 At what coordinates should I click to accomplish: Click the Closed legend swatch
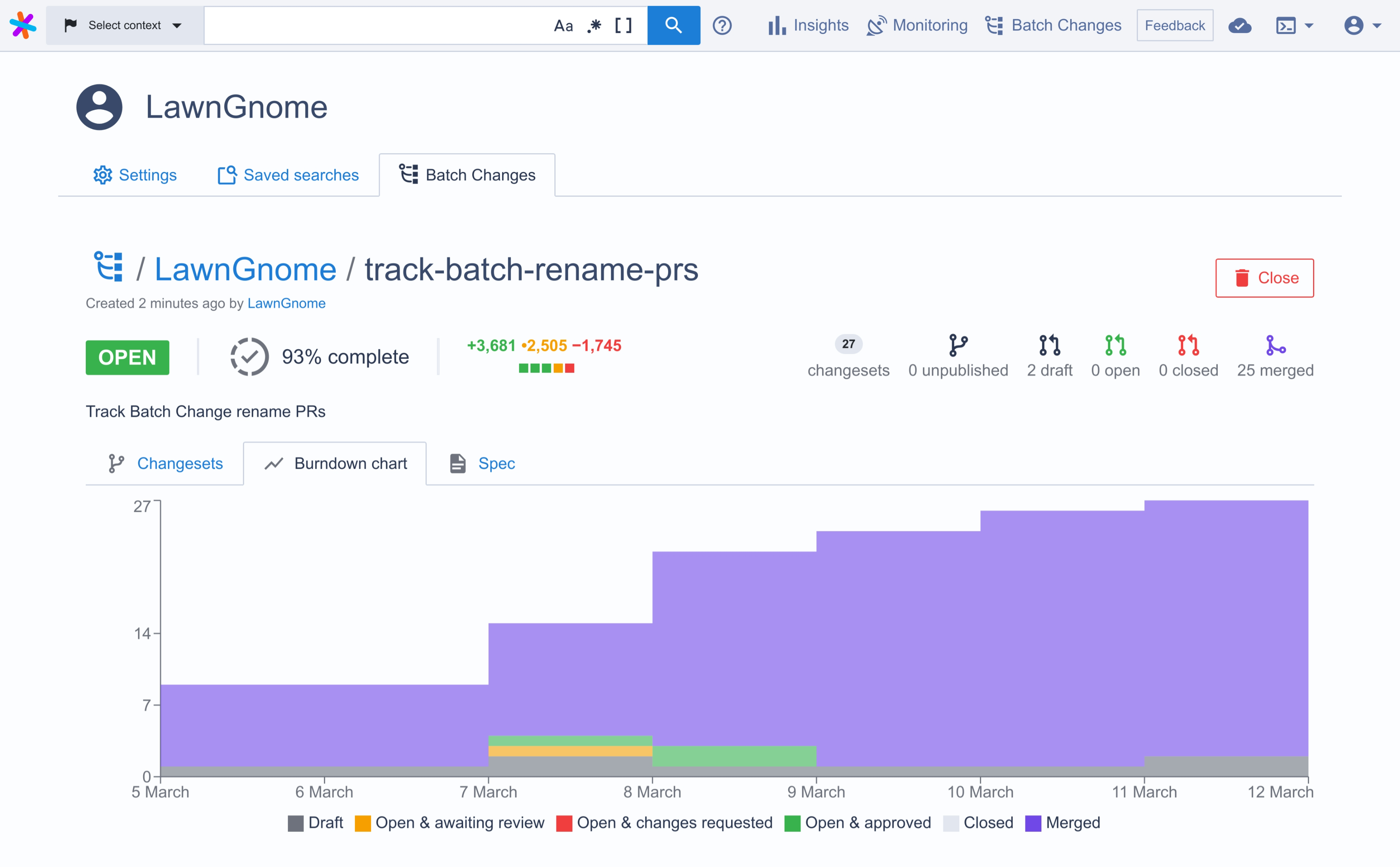tap(951, 824)
